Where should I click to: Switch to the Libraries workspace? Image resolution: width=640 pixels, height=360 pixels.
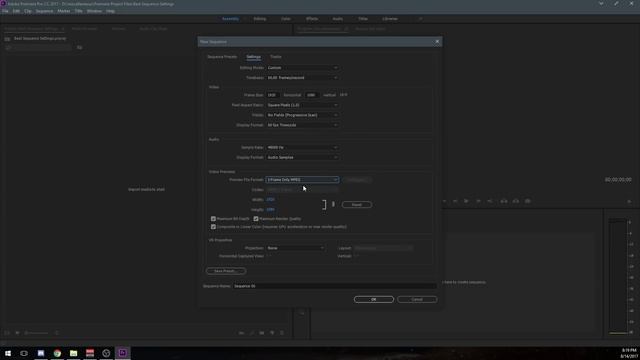tap(390, 19)
